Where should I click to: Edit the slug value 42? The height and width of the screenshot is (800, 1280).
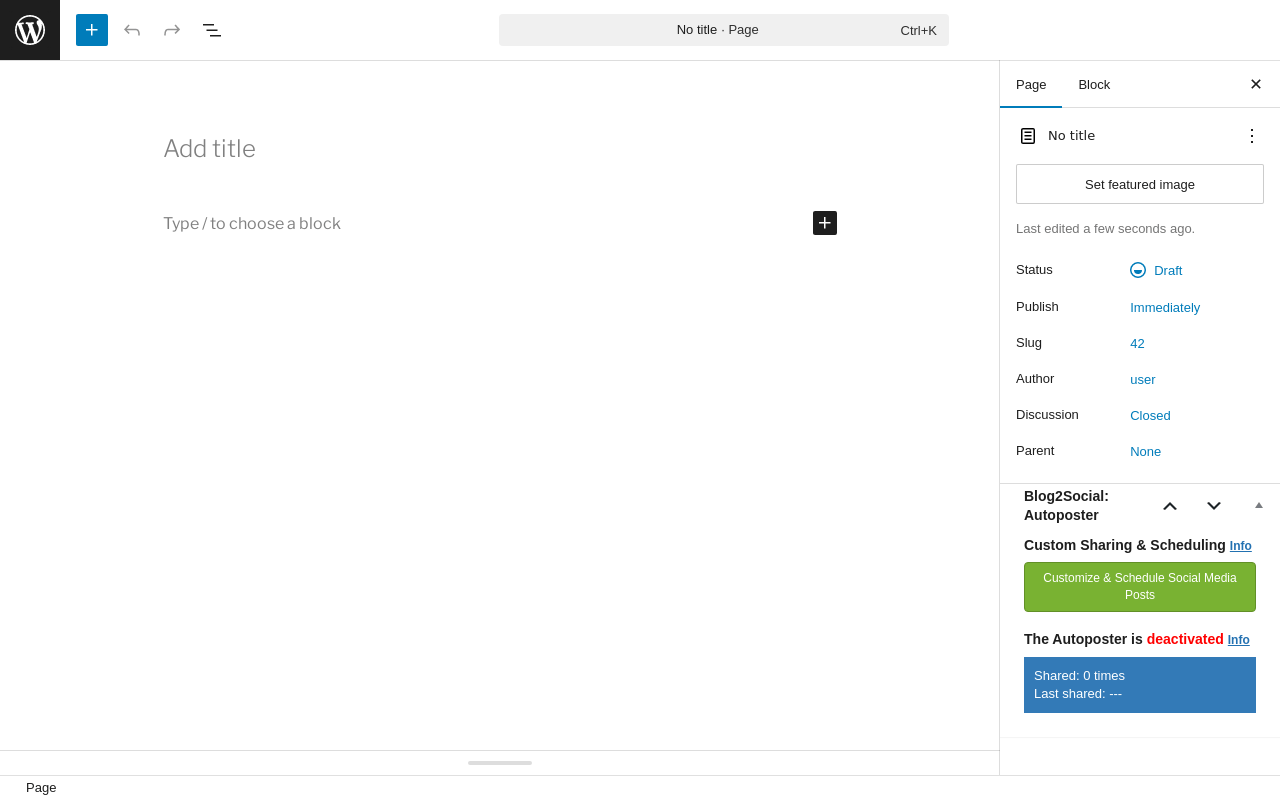pos(1138,343)
